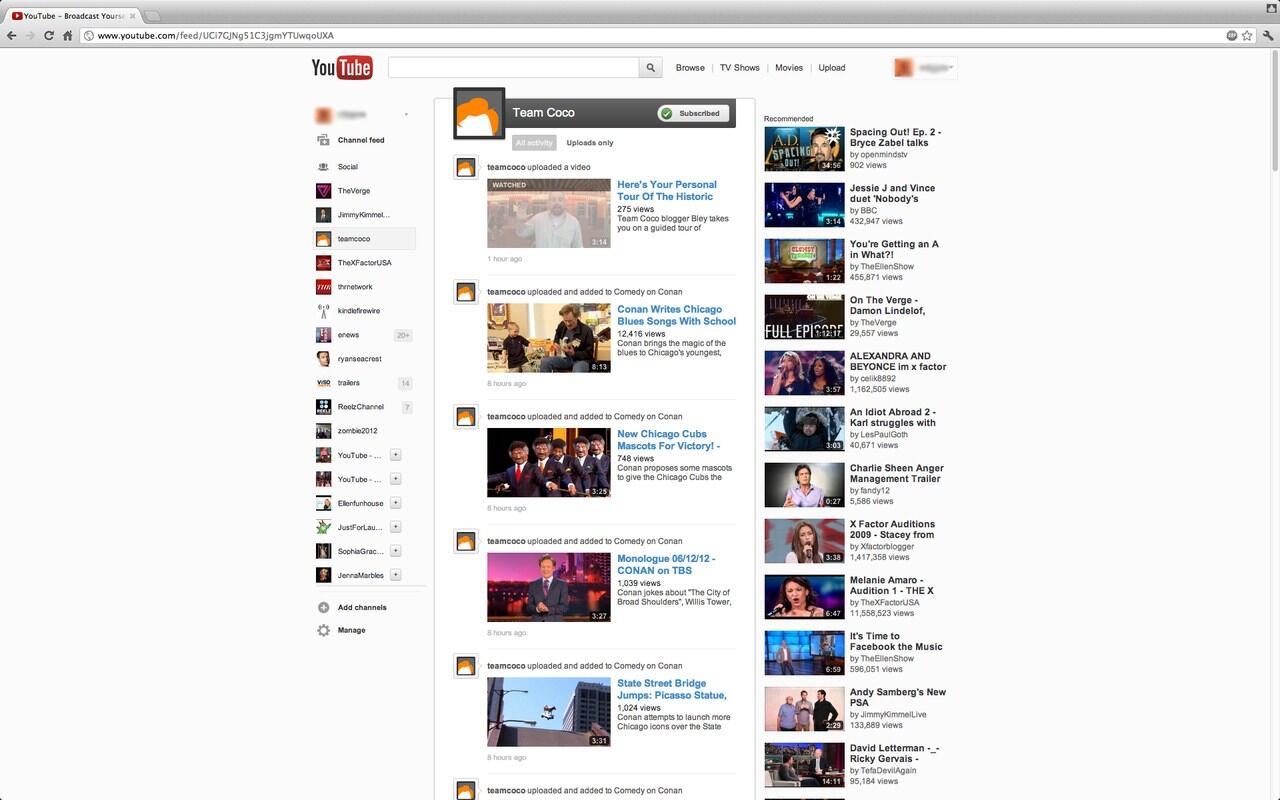Click the Add channels plus icon
1280x800 pixels.
click(323, 608)
